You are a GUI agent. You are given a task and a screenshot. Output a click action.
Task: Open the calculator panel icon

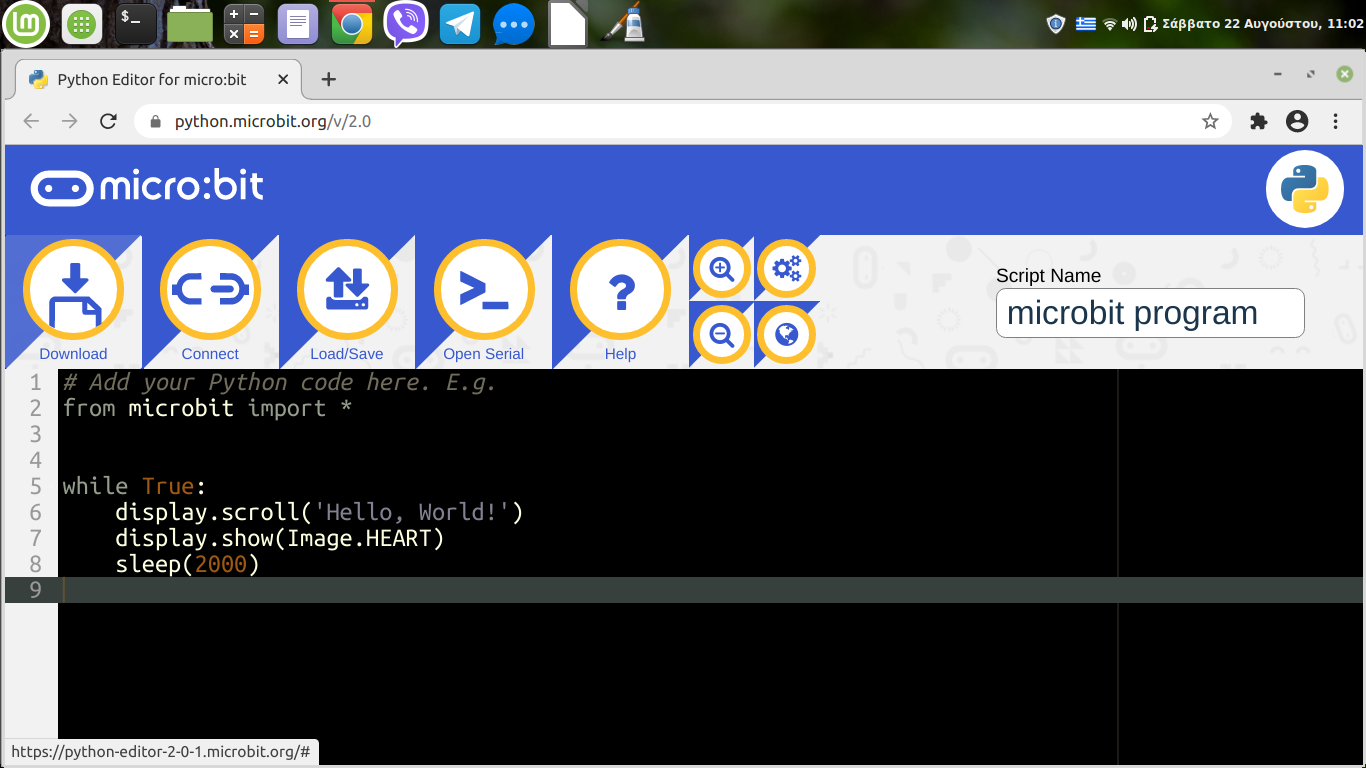(x=244, y=24)
